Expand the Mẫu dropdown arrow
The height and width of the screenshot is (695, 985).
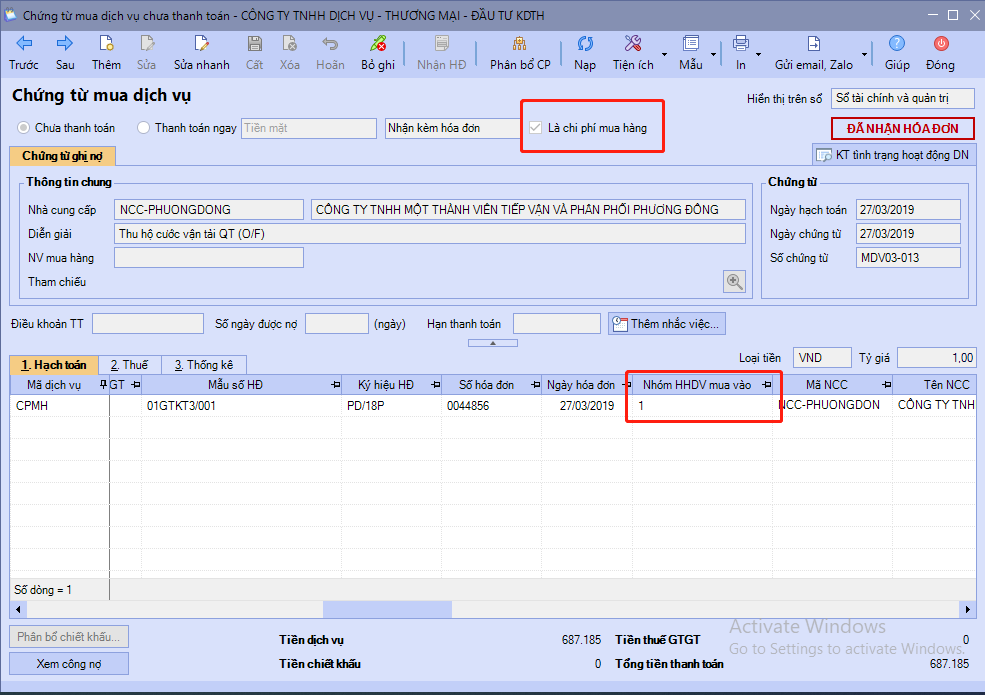pyautogui.click(x=713, y=55)
